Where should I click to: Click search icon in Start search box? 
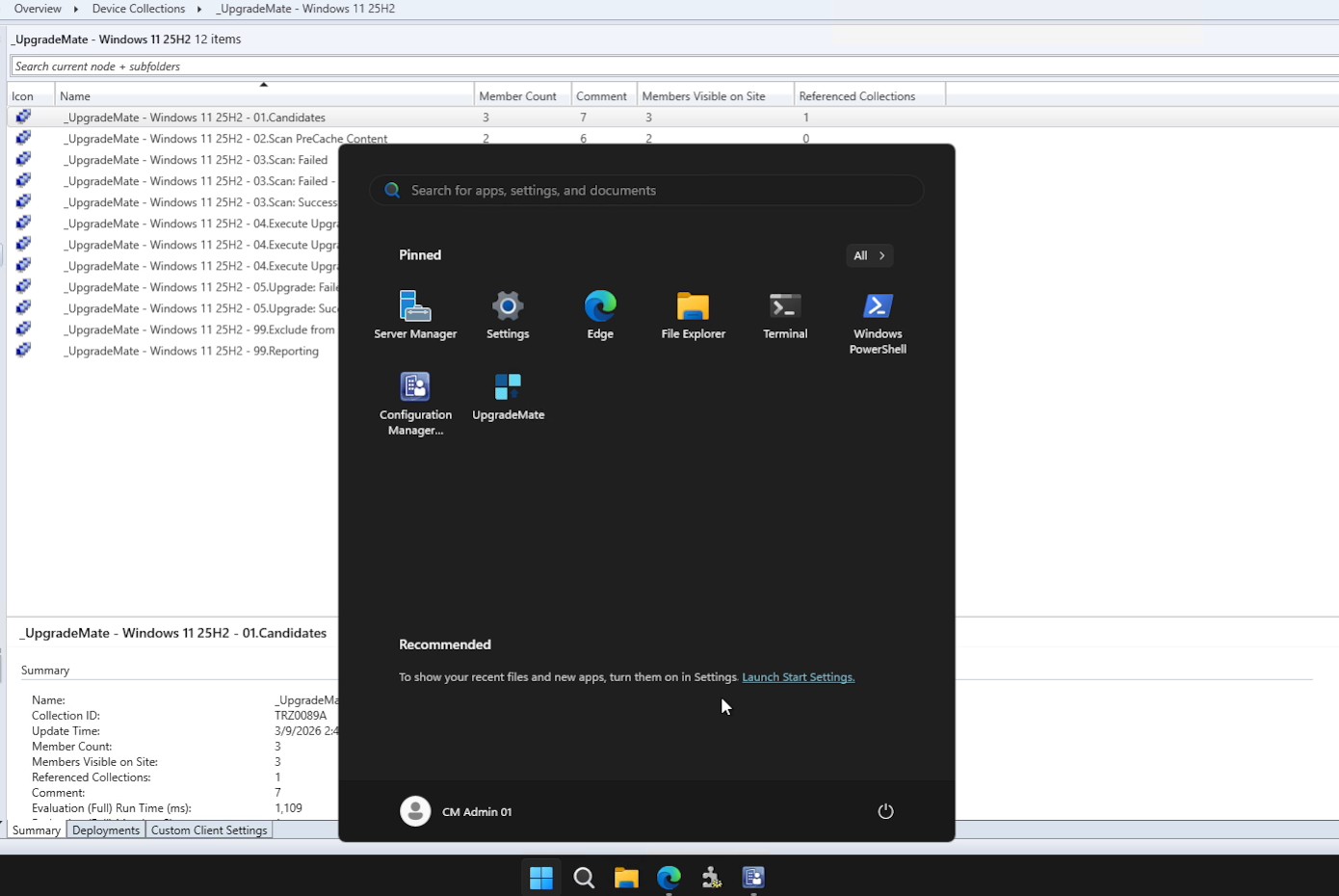click(x=392, y=190)
